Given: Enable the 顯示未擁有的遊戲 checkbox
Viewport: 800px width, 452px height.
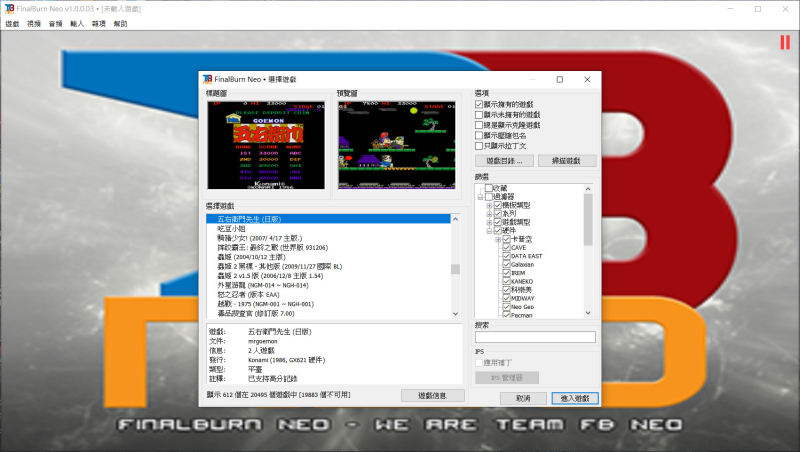Looking at the screenshot, I should point(479,115).
